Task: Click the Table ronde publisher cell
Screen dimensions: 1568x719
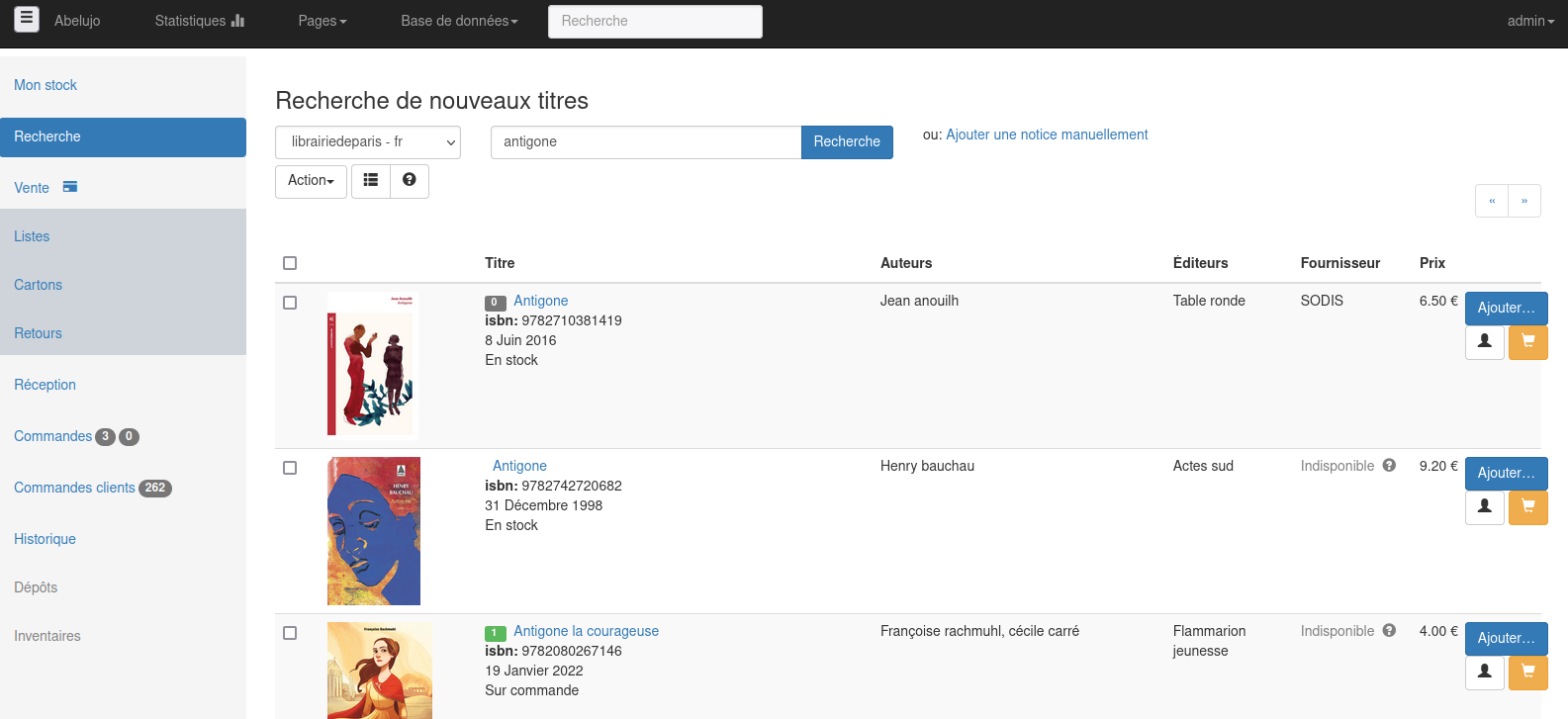Action: (1209, 301)
